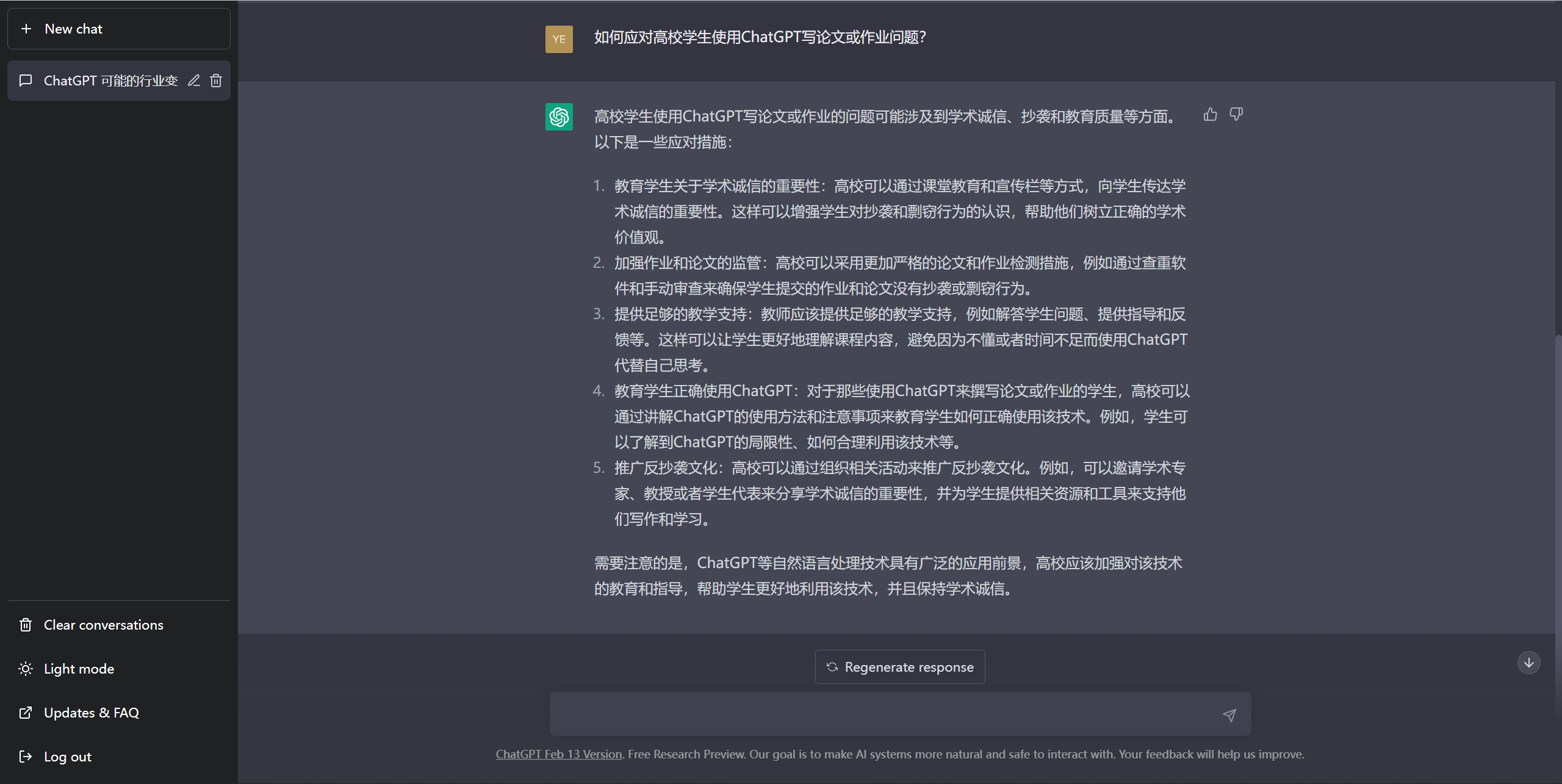
Task: Click the trash icon next to Clear conversations
Action: [x=26, y=625]
